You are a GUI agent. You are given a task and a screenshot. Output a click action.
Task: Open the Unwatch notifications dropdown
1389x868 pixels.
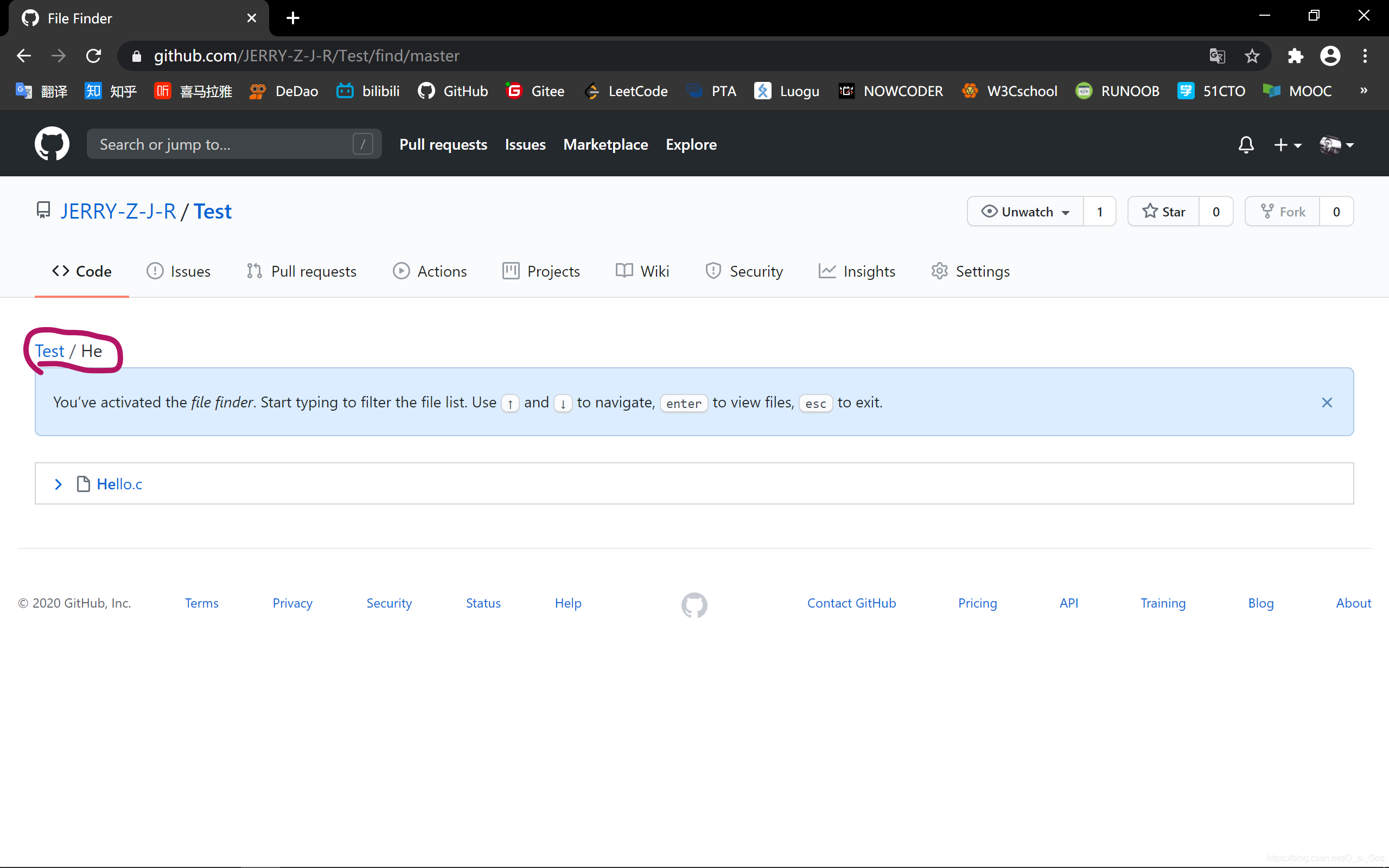tap(1025, 212)
